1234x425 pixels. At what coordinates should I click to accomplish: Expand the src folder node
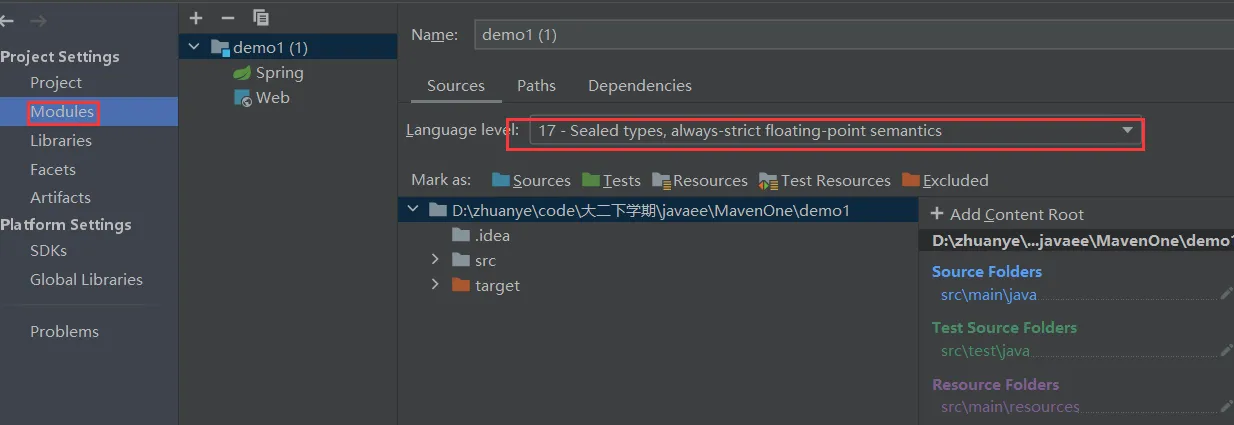pos(435,260)
